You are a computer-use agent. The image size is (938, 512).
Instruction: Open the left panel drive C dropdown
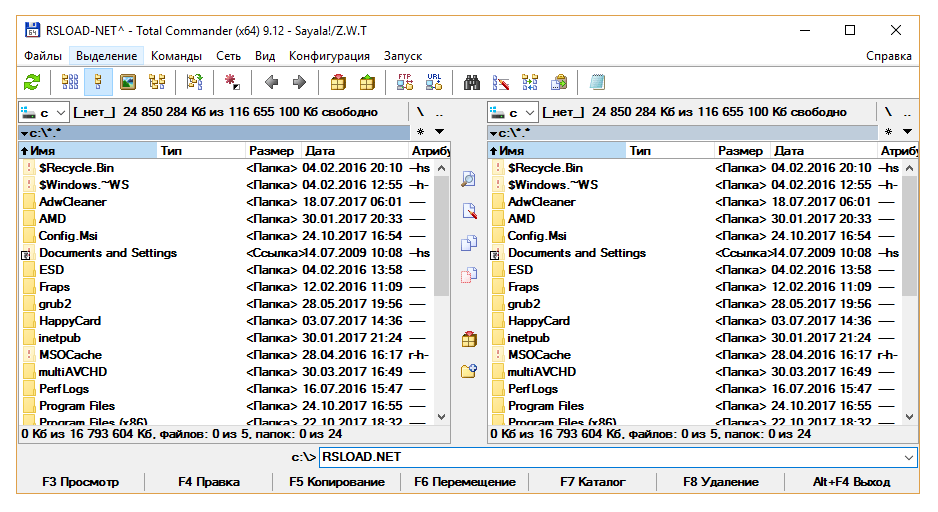pyautogui.click(x=43, y=113)
